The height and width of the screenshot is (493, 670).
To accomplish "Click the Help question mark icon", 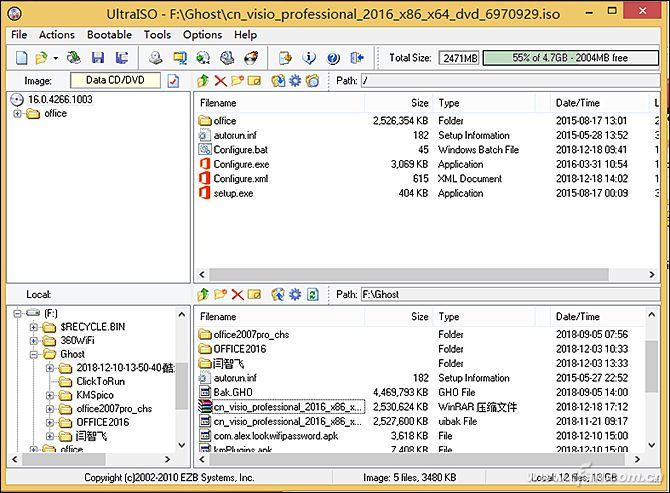I will pyautogui.click(x=333, y=58).
